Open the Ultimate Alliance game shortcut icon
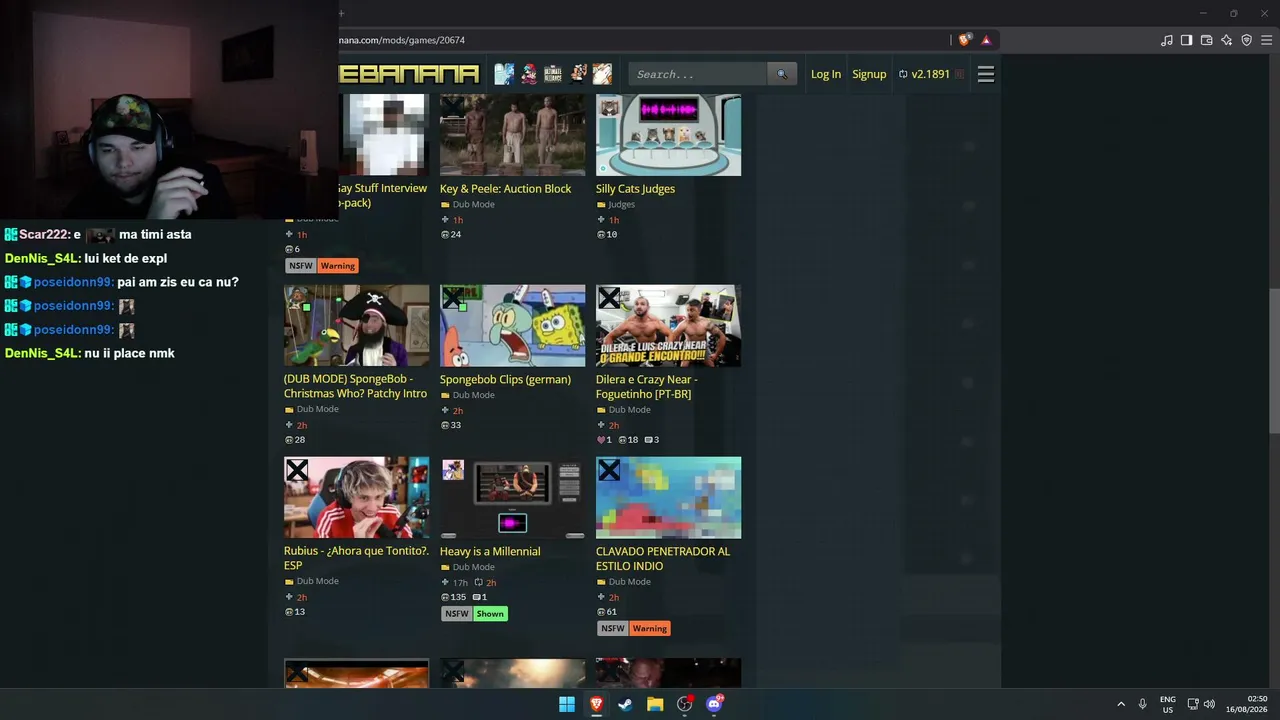Screen dimensions: 1280x720 [553, 74]
